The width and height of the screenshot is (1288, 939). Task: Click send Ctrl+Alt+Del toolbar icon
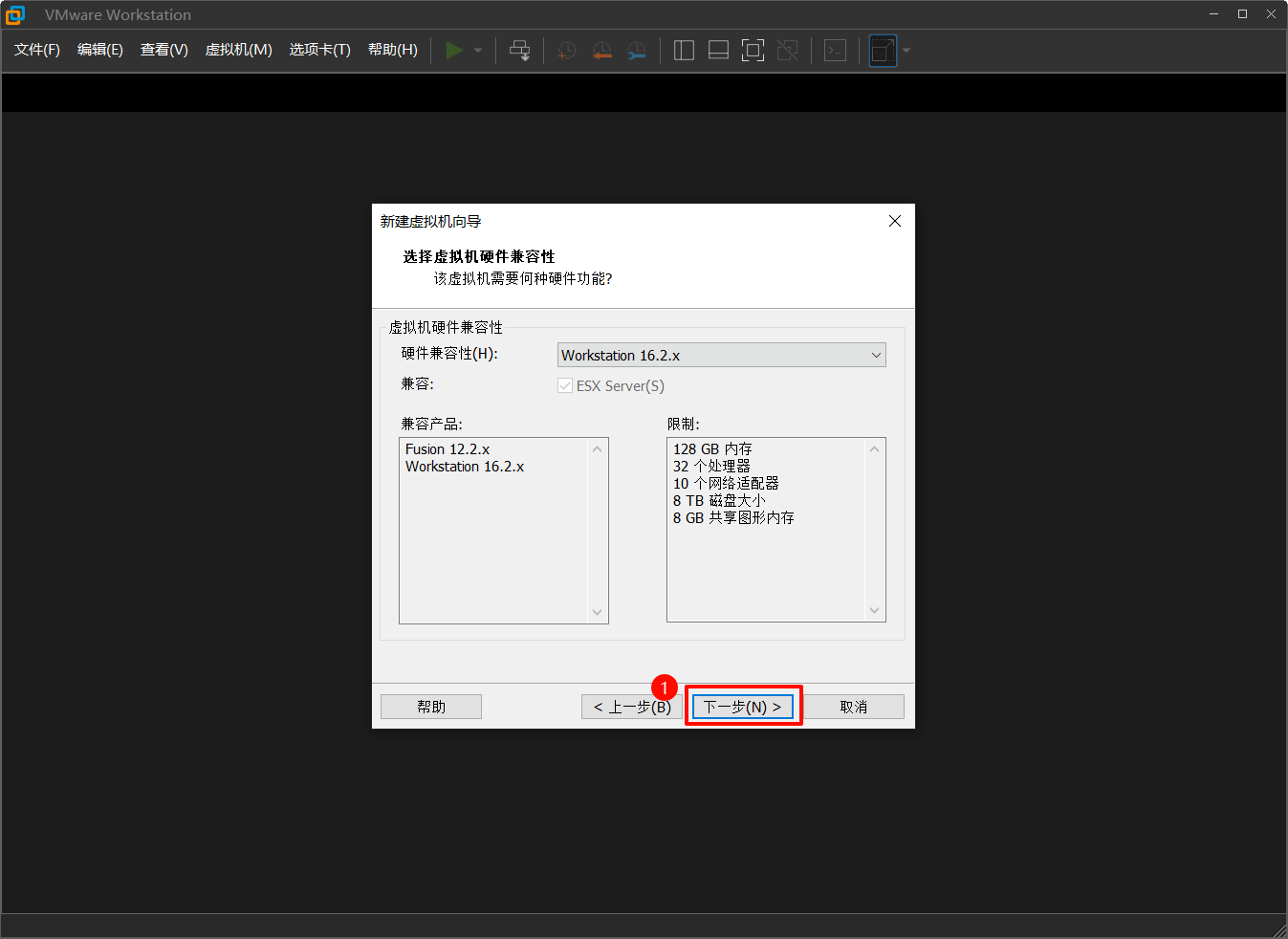(519, 51)
